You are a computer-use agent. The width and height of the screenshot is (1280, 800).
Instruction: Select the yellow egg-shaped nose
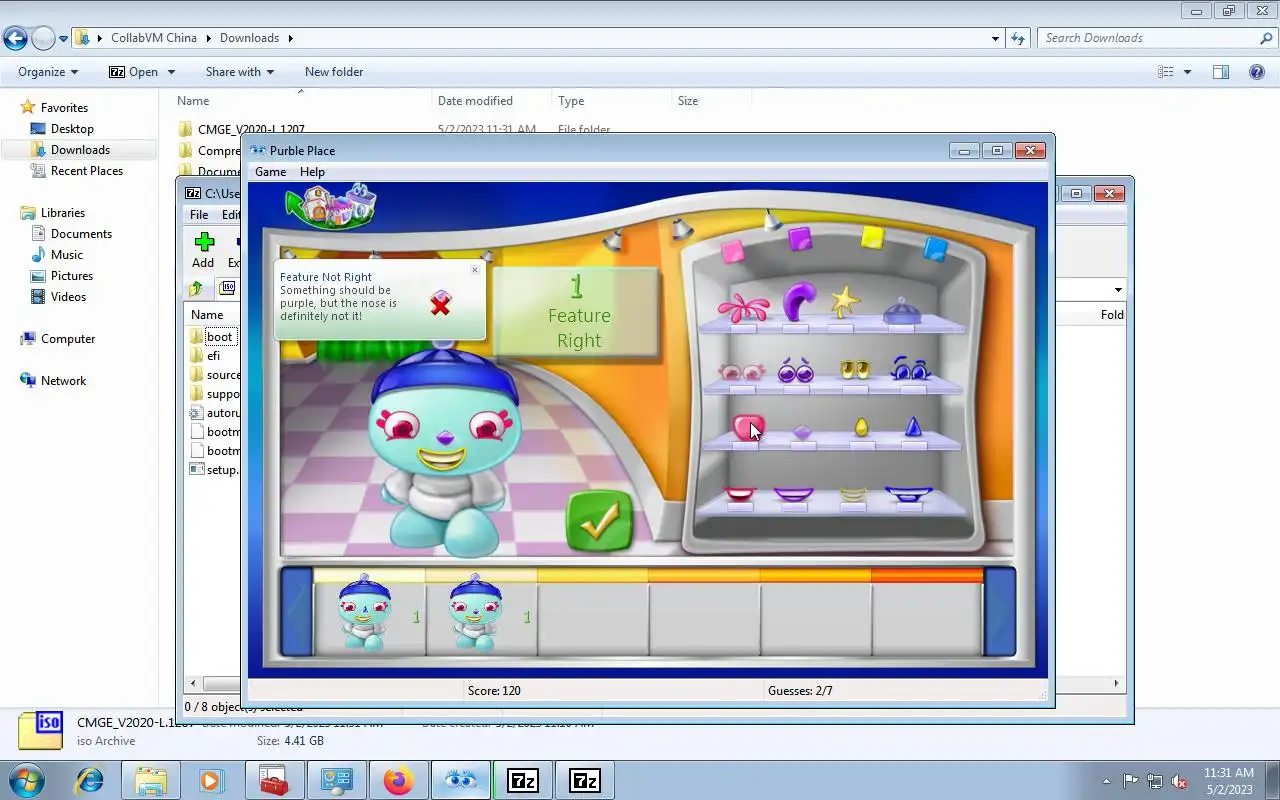861,428
